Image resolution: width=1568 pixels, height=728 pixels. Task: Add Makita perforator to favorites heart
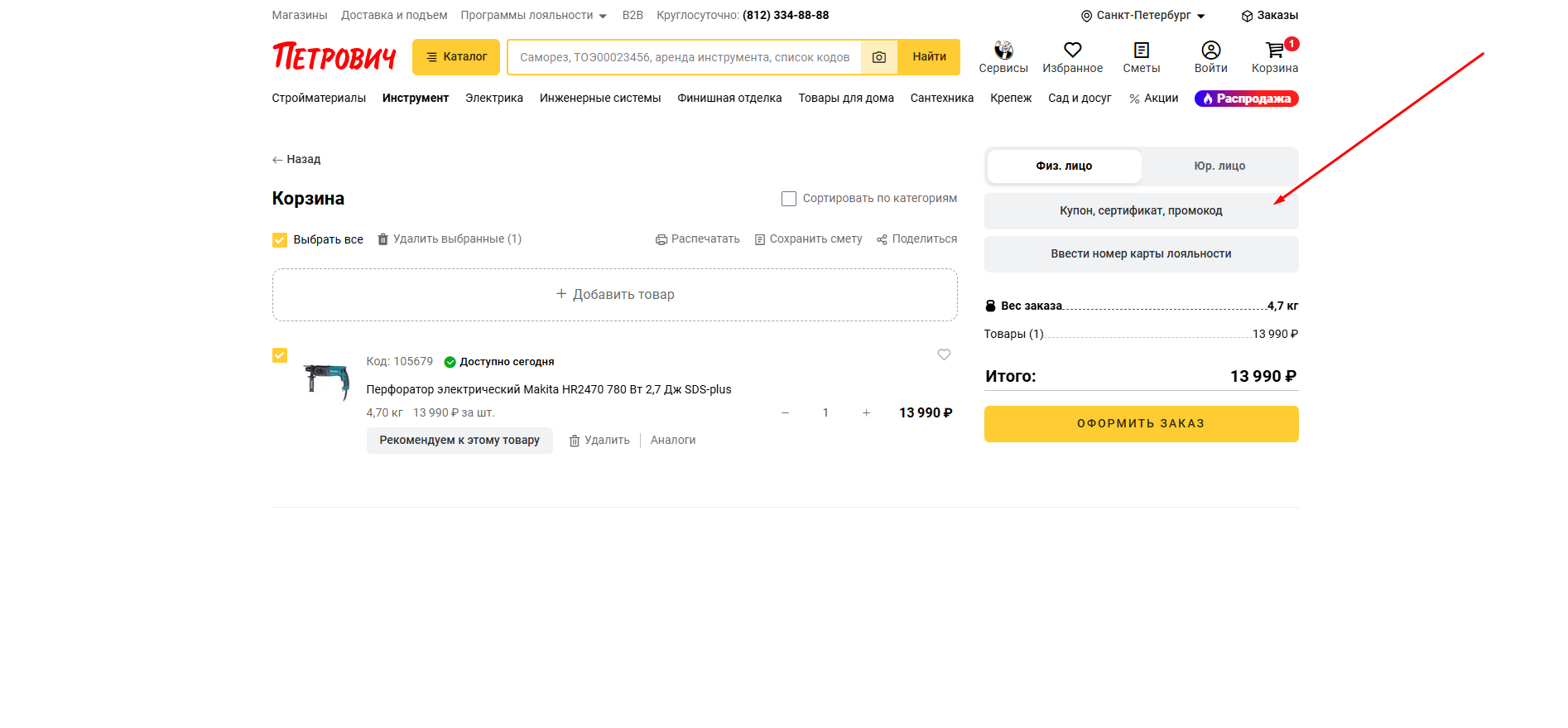click(x=944, y=354)
